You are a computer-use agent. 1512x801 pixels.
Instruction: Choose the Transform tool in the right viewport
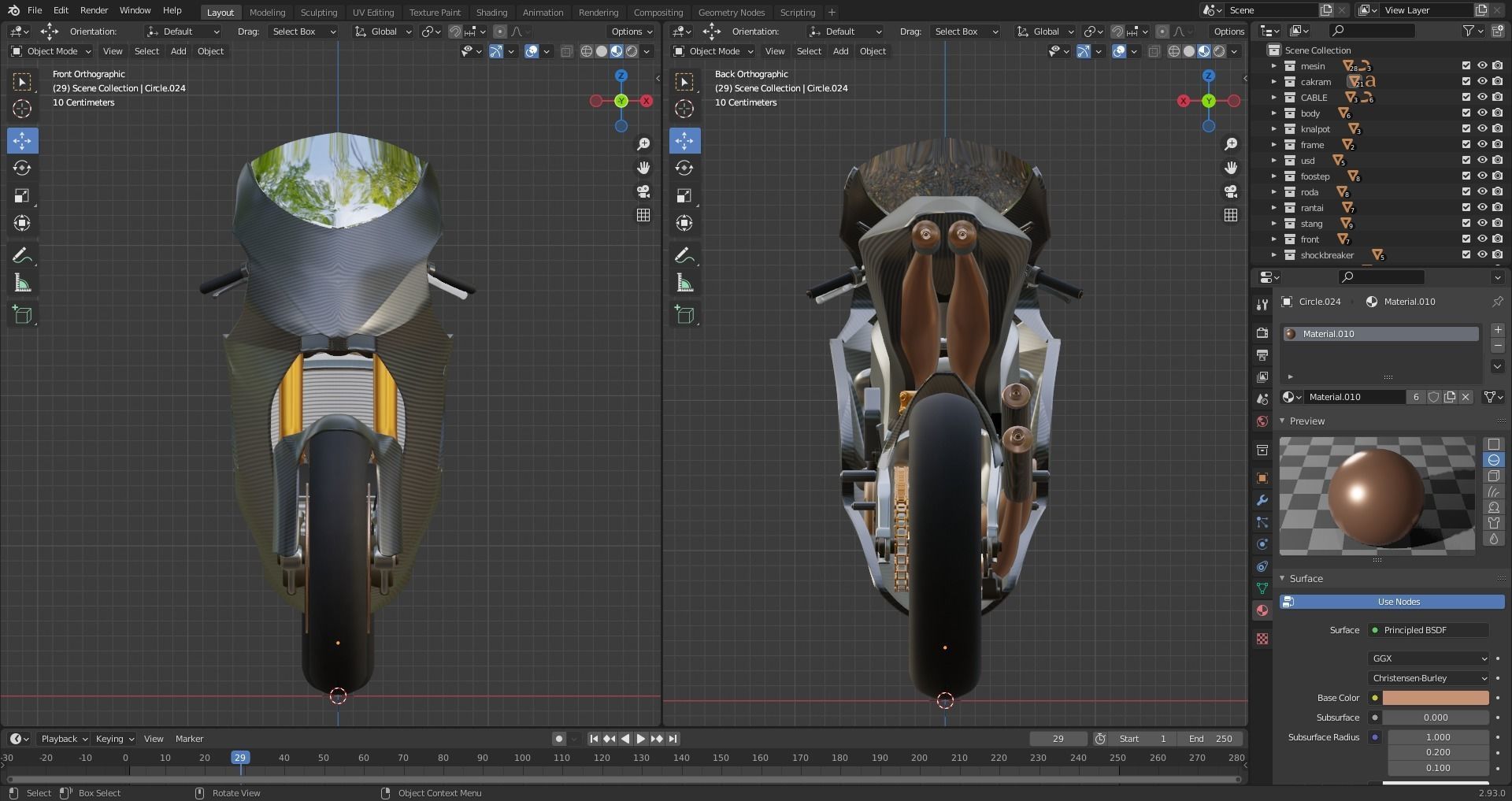(684, 223)
